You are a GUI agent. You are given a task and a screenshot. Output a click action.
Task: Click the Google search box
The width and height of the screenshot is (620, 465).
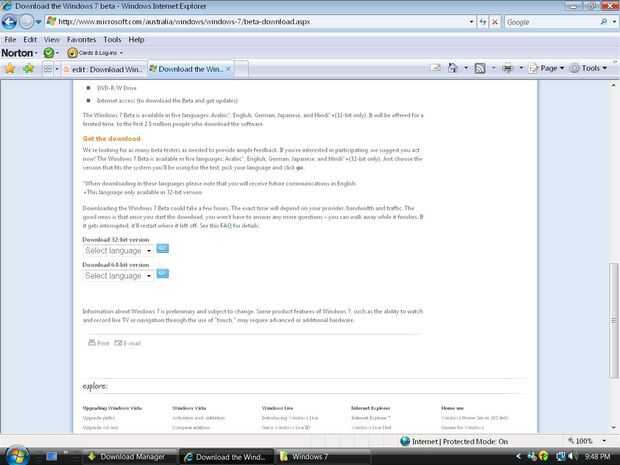point(552,22)
